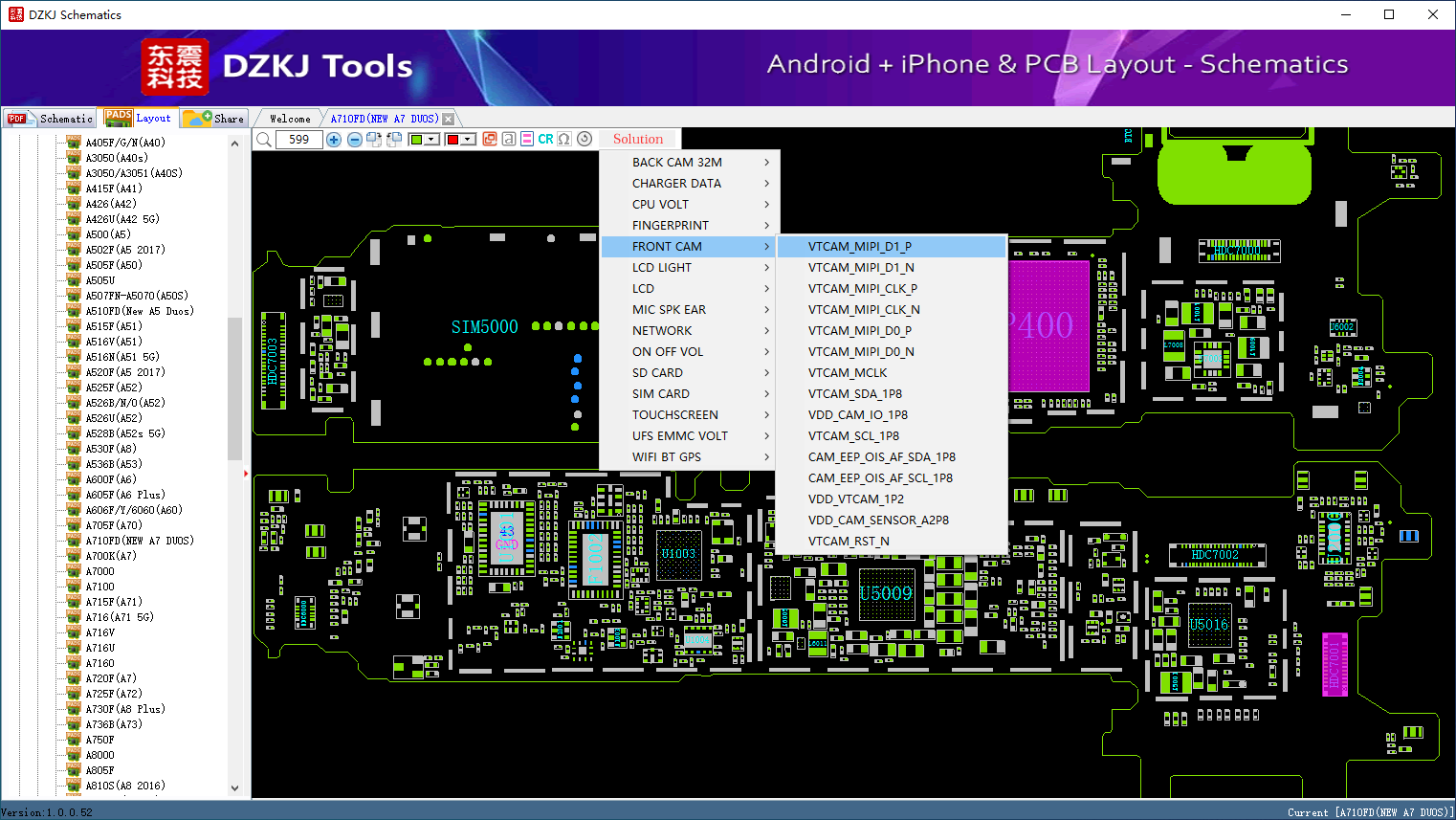1456x820 pixels.
Task: Open the green color dropdown in toolbar
Action: 432,140
